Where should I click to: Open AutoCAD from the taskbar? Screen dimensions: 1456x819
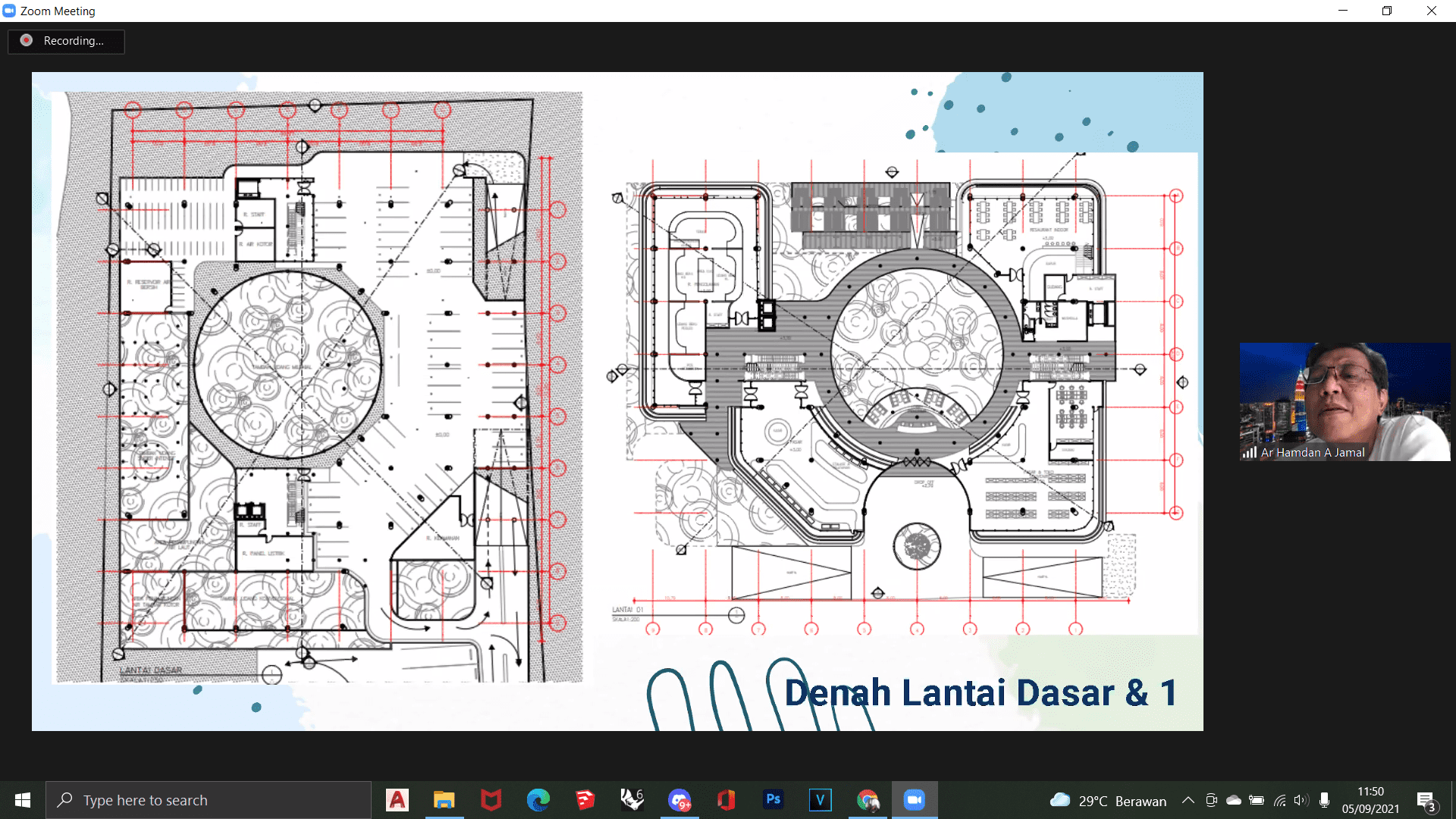(397, 800)
